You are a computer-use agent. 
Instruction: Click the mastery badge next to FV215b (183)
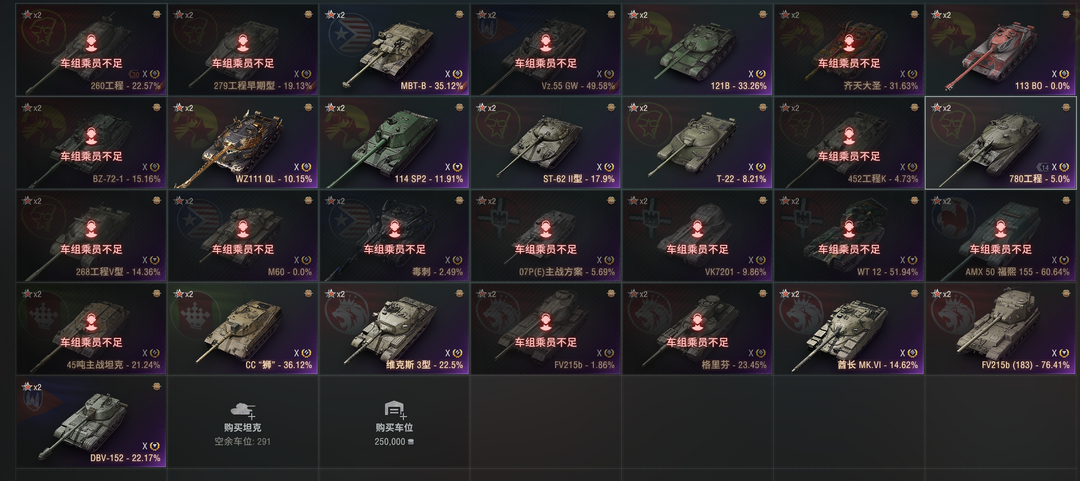point(1066,353)
